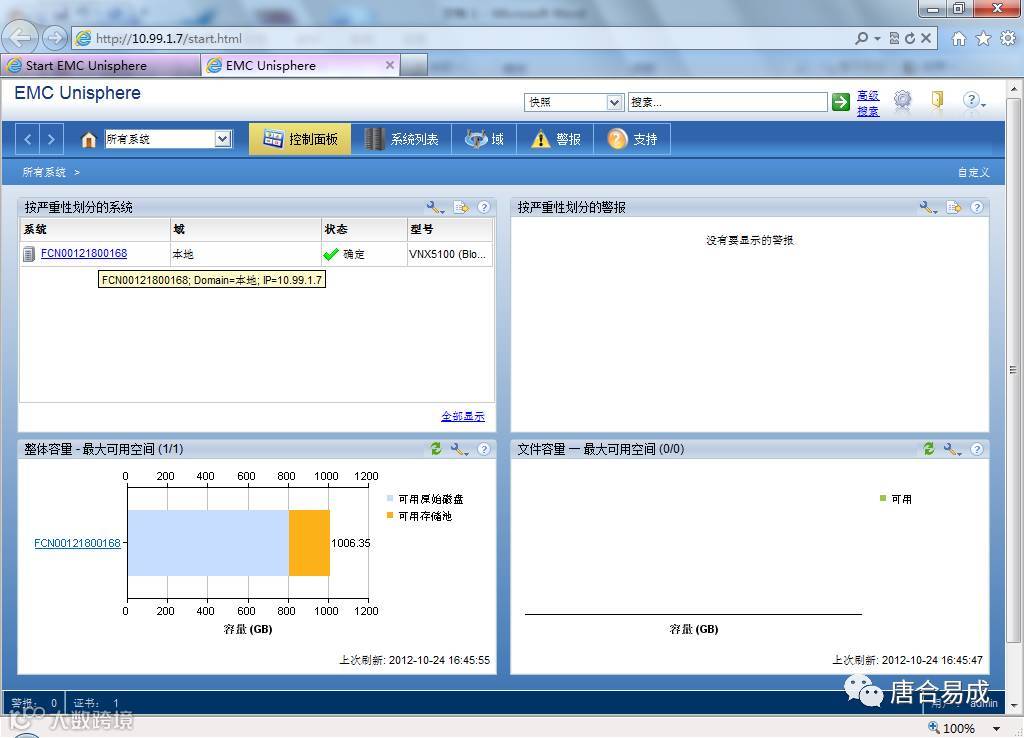Click the VNX5100 model cell

pyautogui.click(x=448, y=254)
